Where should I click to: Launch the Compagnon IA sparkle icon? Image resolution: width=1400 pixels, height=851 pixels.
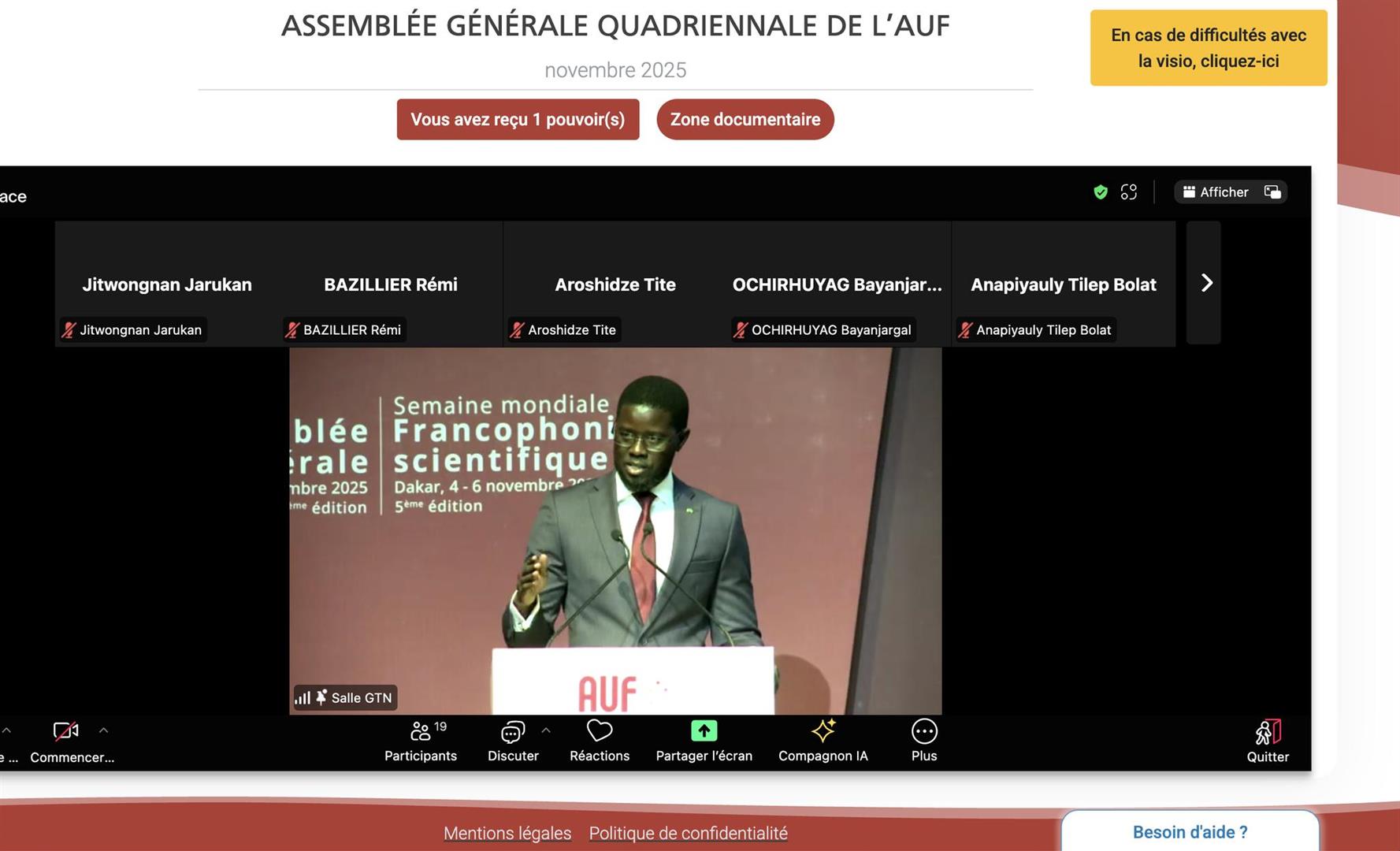coord(823,731)
